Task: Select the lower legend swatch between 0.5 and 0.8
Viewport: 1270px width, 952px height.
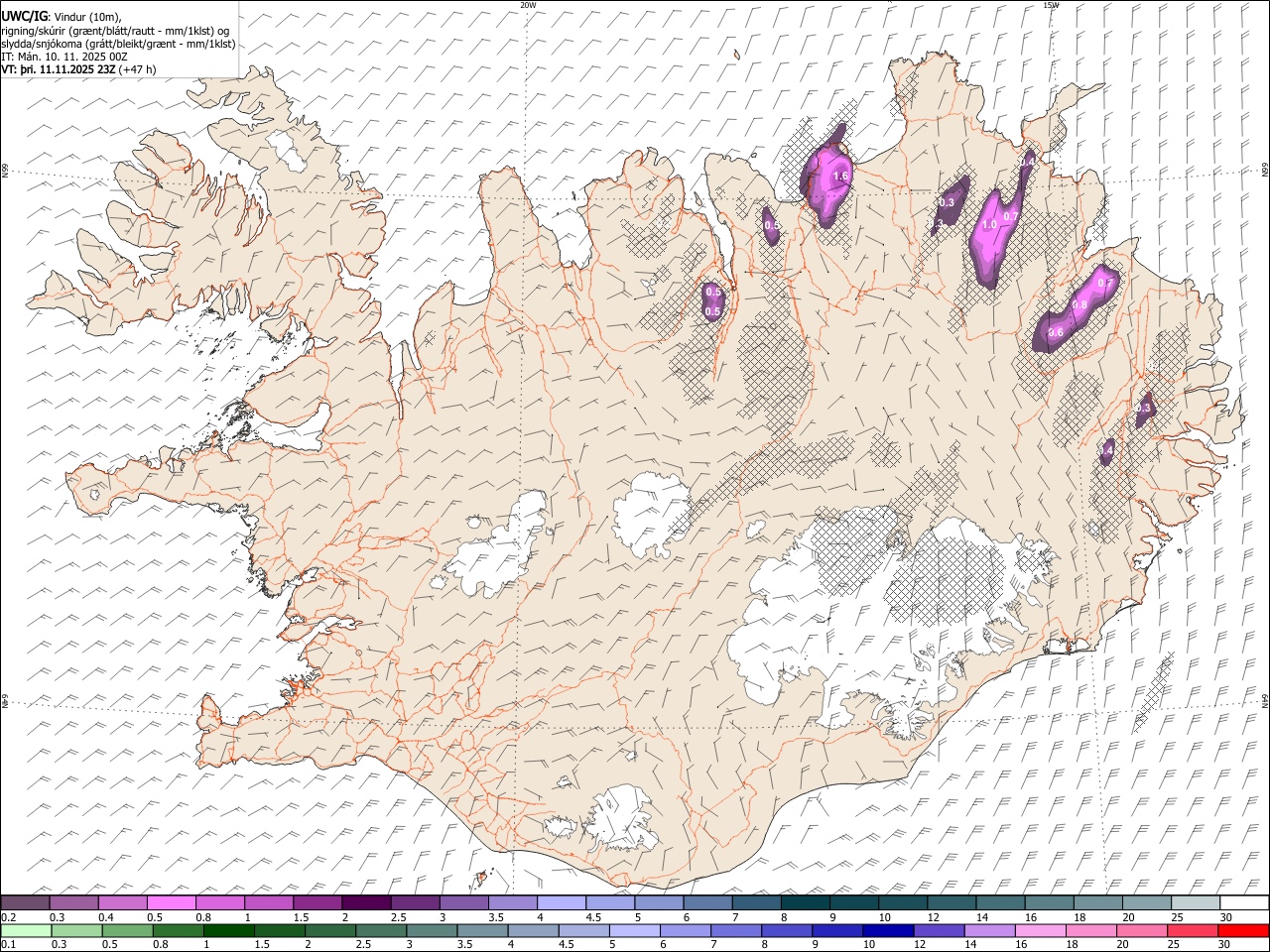Action: click(x=127, y=930)
